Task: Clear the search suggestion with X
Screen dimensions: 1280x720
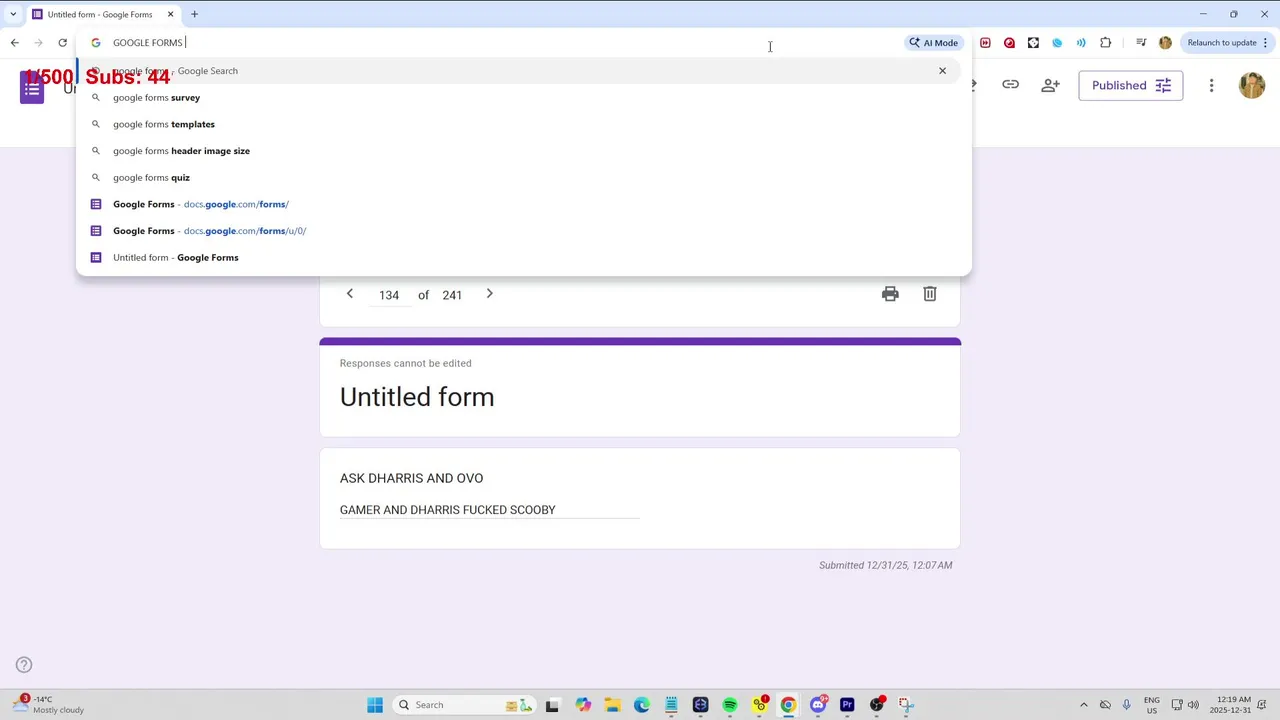Action: pyautogui.click(x=942, y=71)
